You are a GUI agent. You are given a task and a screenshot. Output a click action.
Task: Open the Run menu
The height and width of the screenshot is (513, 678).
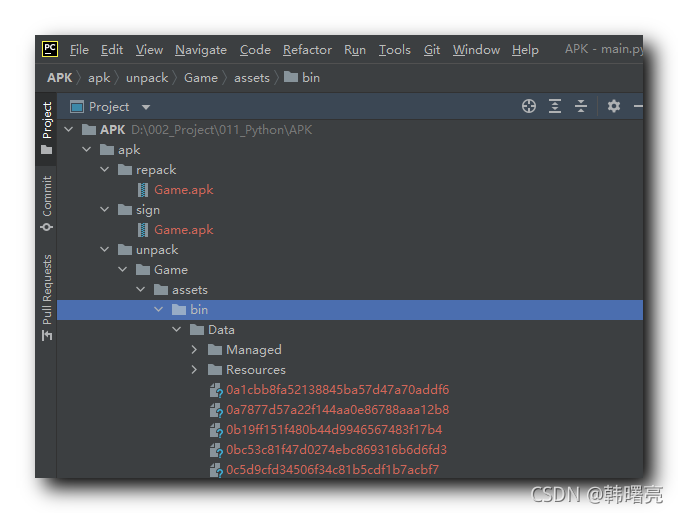point(355,50)
